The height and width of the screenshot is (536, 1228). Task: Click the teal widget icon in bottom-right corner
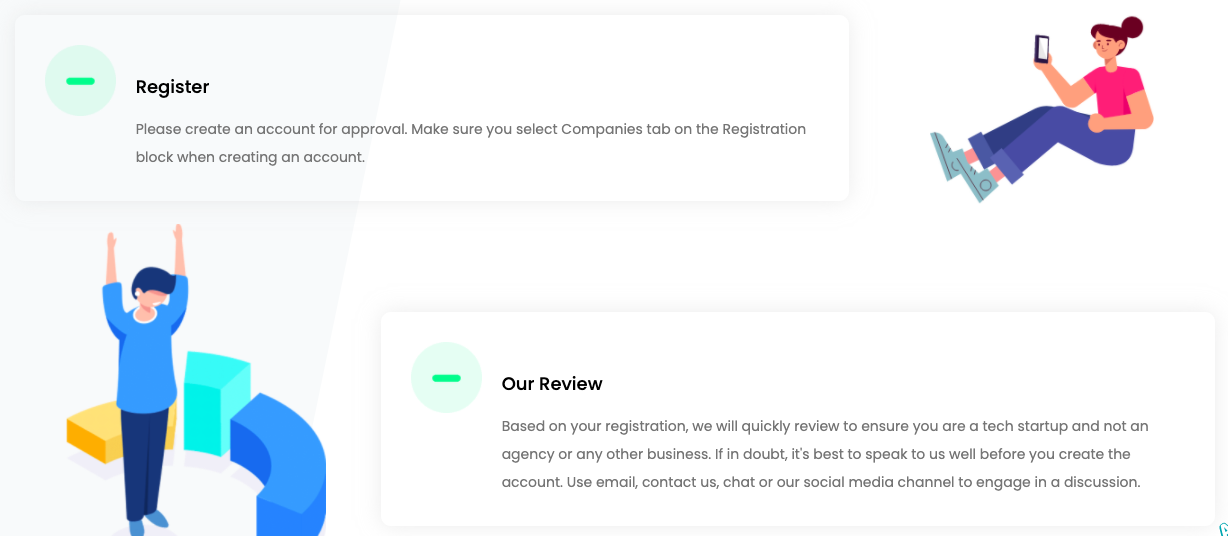point(1223,529)
